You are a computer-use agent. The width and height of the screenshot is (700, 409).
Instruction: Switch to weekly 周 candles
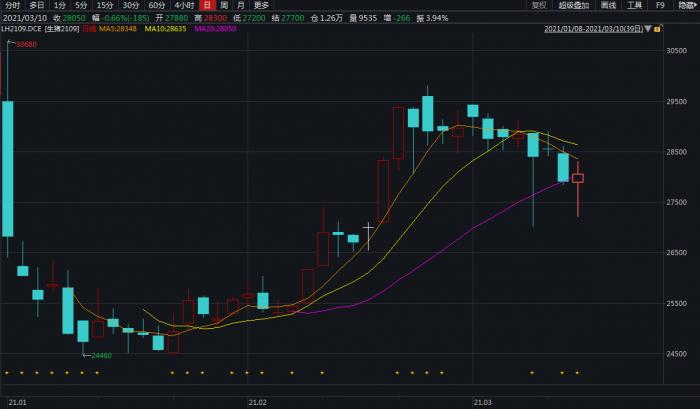[x=224, y=5]
